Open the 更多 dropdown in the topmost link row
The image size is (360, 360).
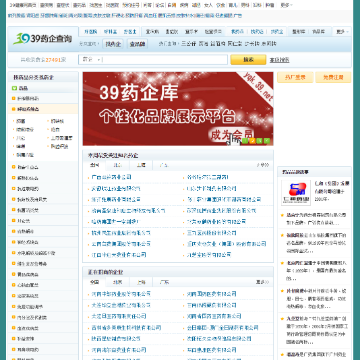pyautogui.click(x=286, y=5)
